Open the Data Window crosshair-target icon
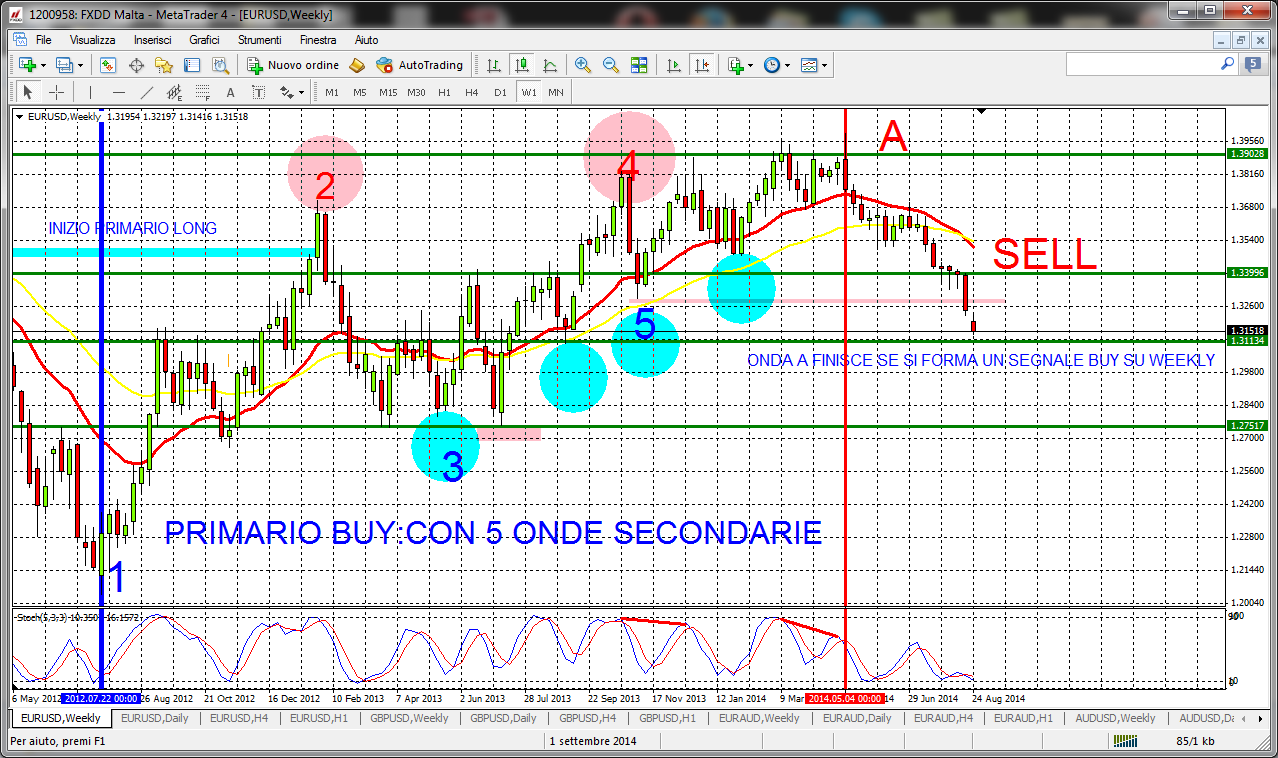This screenshot has height=758, width=1278. point(136,65)
